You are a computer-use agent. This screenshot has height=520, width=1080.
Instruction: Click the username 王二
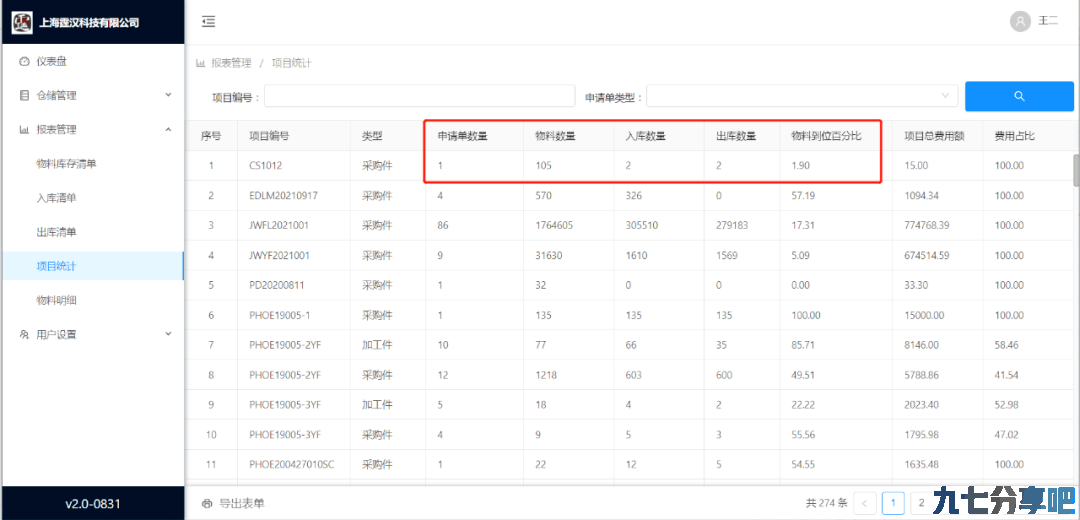coord(1048,22)
